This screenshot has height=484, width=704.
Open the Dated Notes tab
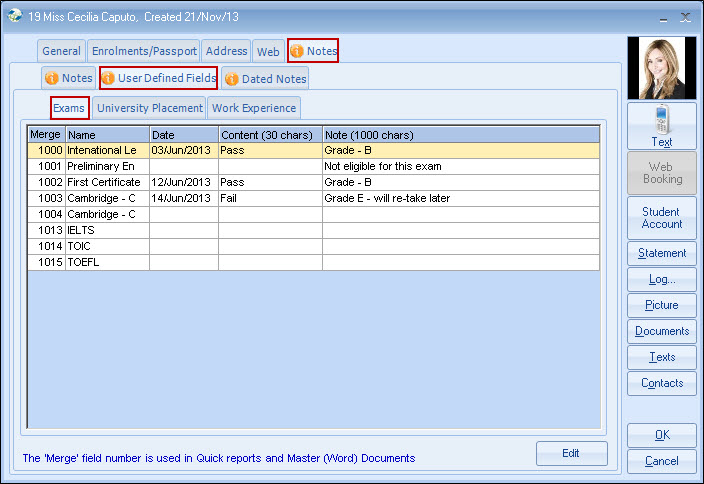pyautogui.click(x=265, y=78)
